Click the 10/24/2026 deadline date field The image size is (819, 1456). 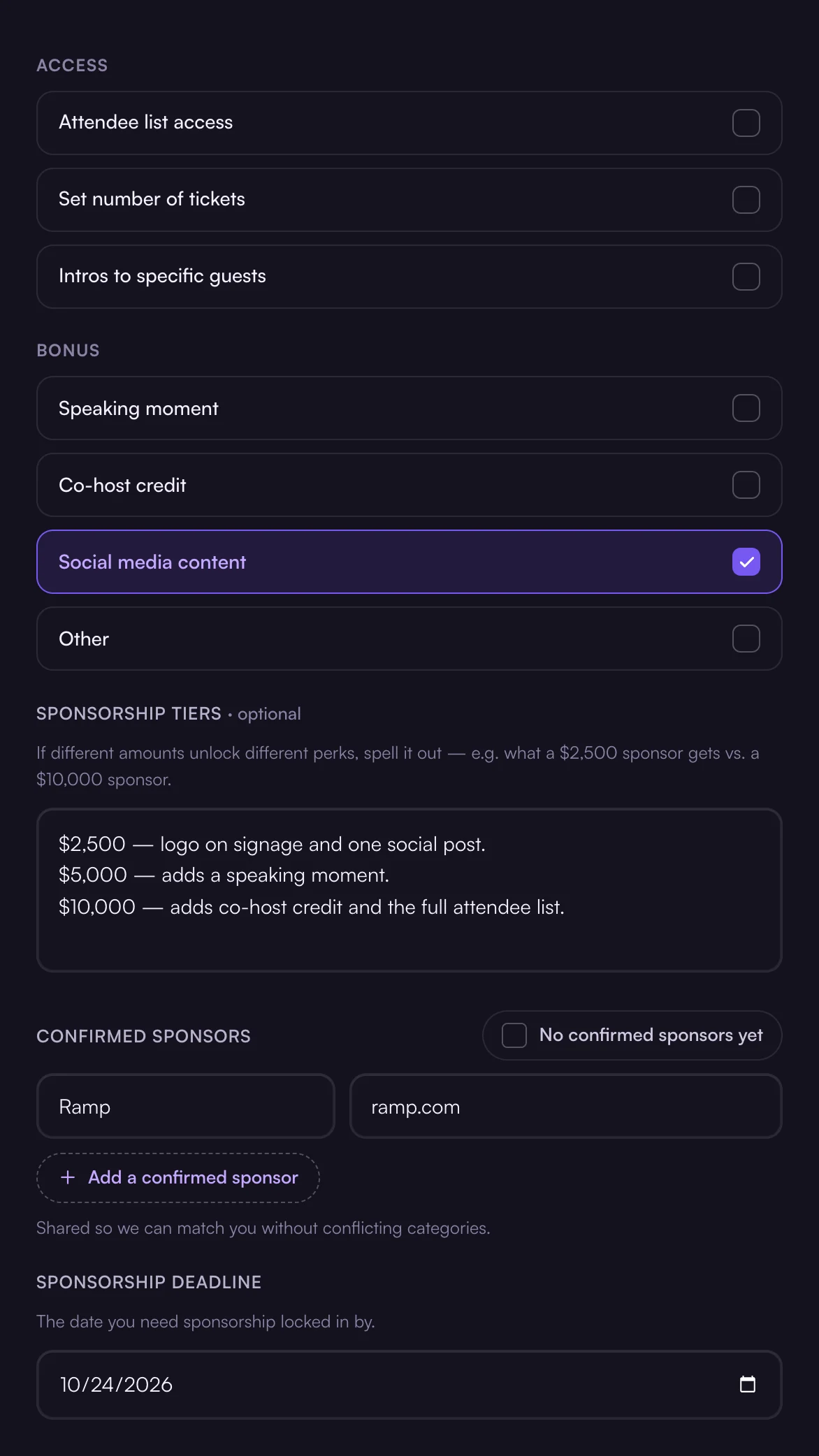click(409, 1385)
